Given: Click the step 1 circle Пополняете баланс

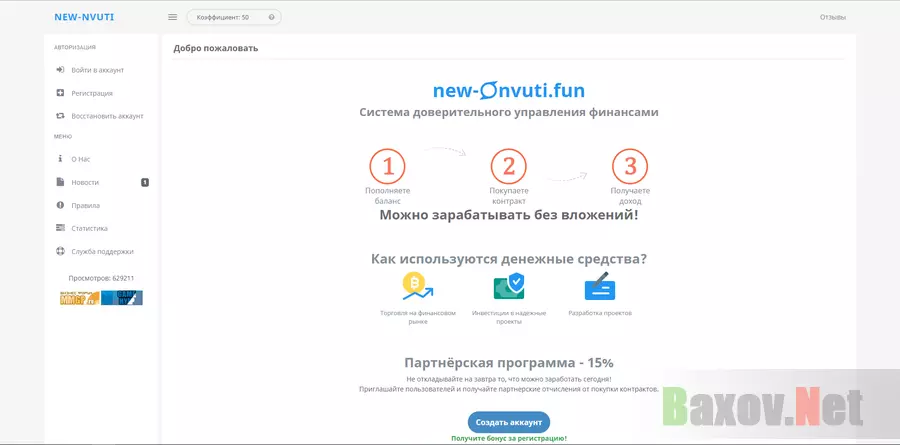Looking at the screenshot, I should point(387,167).
